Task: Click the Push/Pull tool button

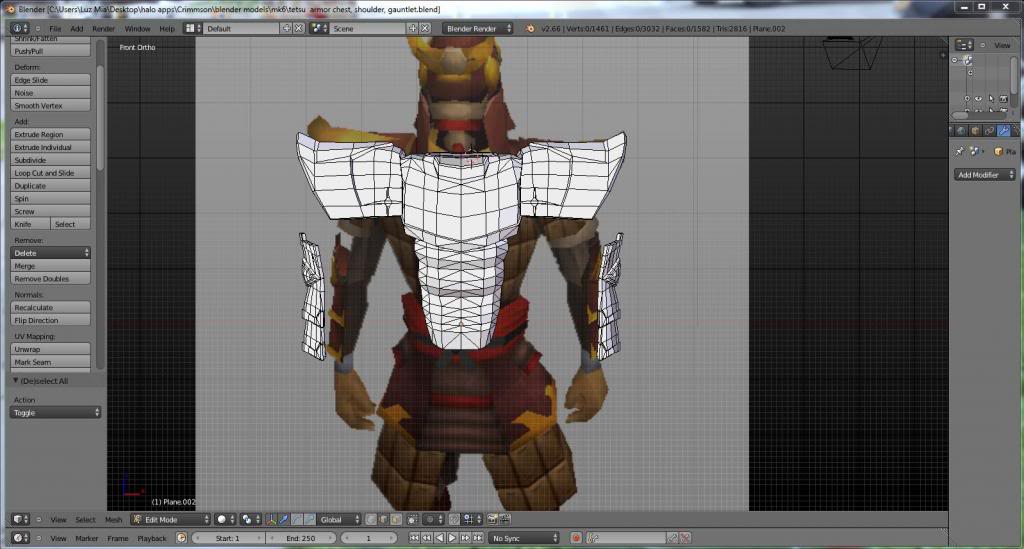Action: click(50, 51)
